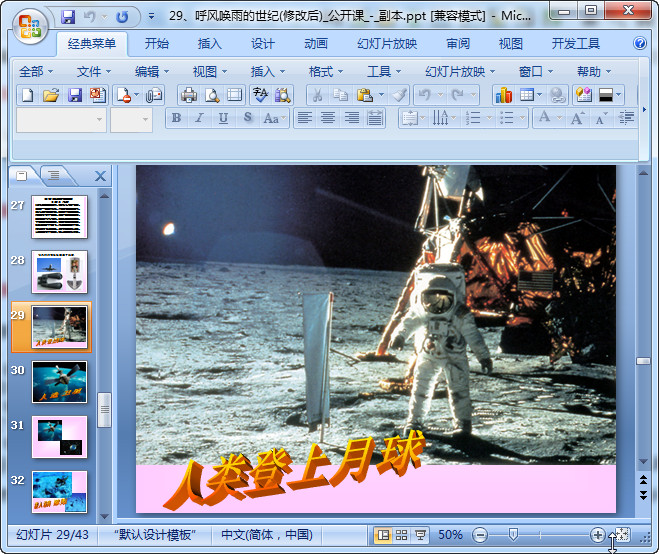659x554 pixels.
Task: Open the 文件 dropdown menu
Action: click(94, 72)
